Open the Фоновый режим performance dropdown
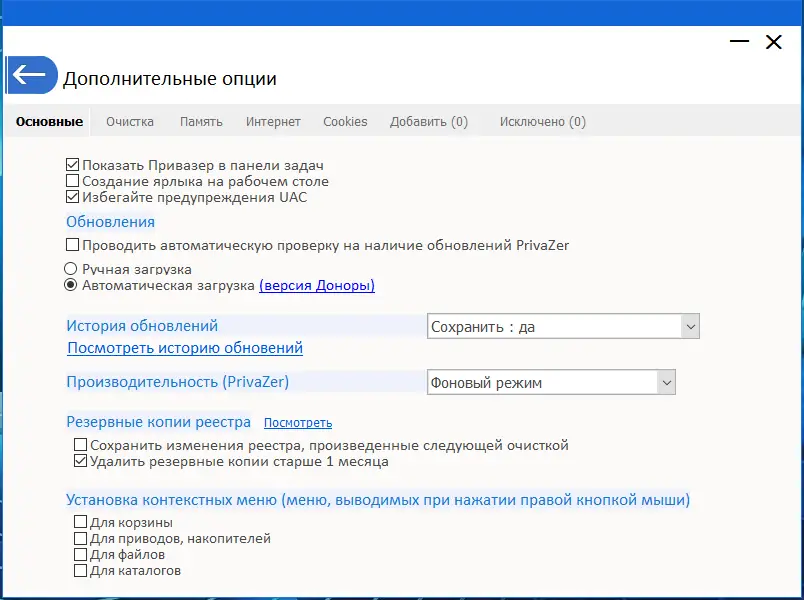 click(x=665, y=381)
